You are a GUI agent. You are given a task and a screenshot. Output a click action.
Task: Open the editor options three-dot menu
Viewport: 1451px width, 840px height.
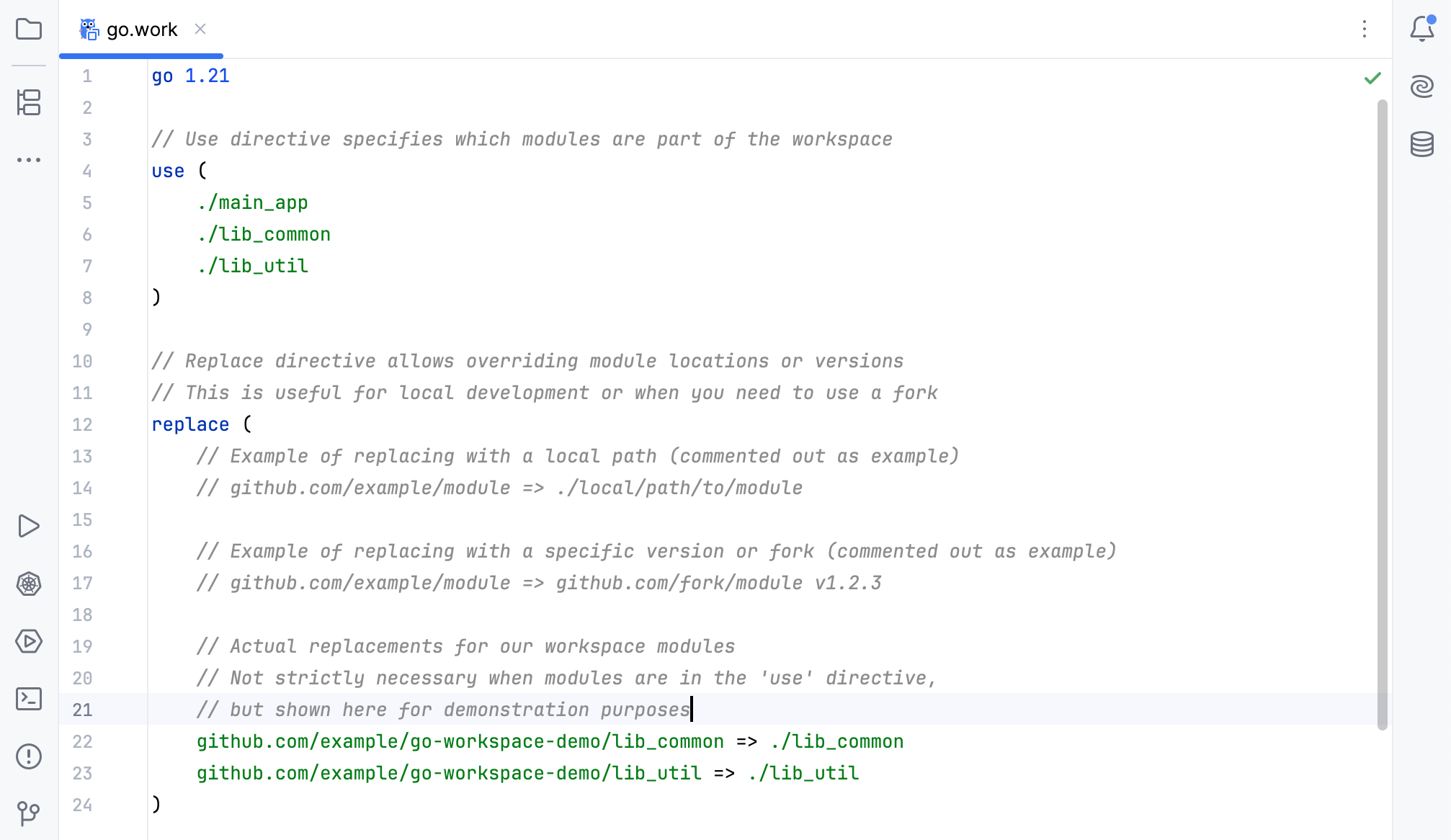(1364, 29)
